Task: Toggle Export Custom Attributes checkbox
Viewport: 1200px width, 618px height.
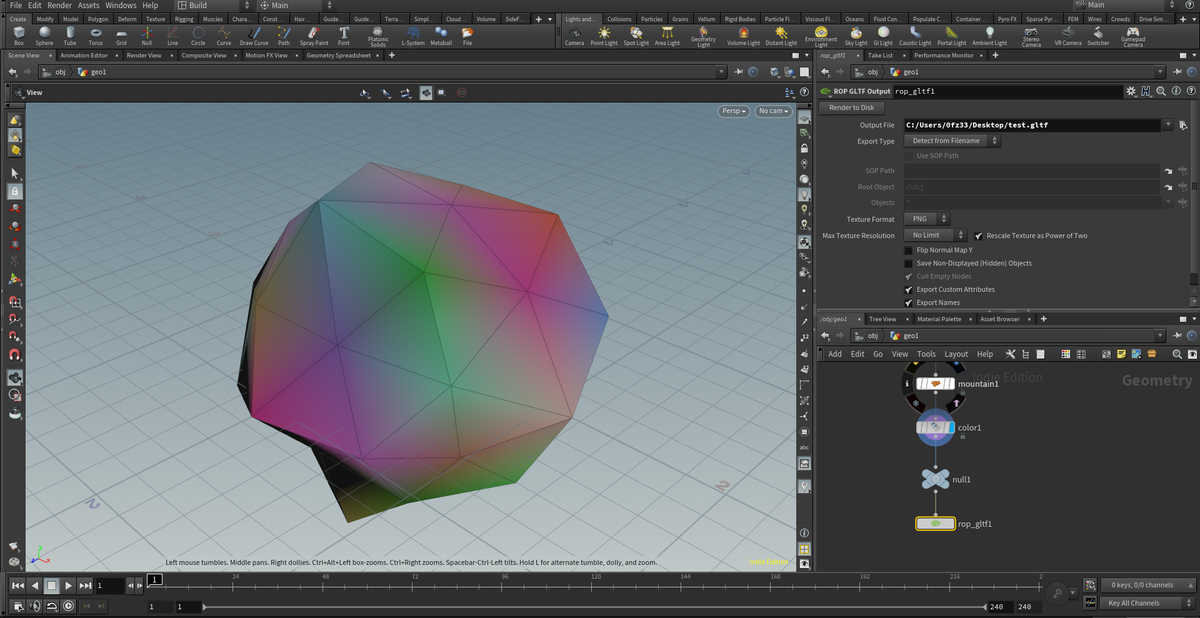Action: [x=908, y=289]
